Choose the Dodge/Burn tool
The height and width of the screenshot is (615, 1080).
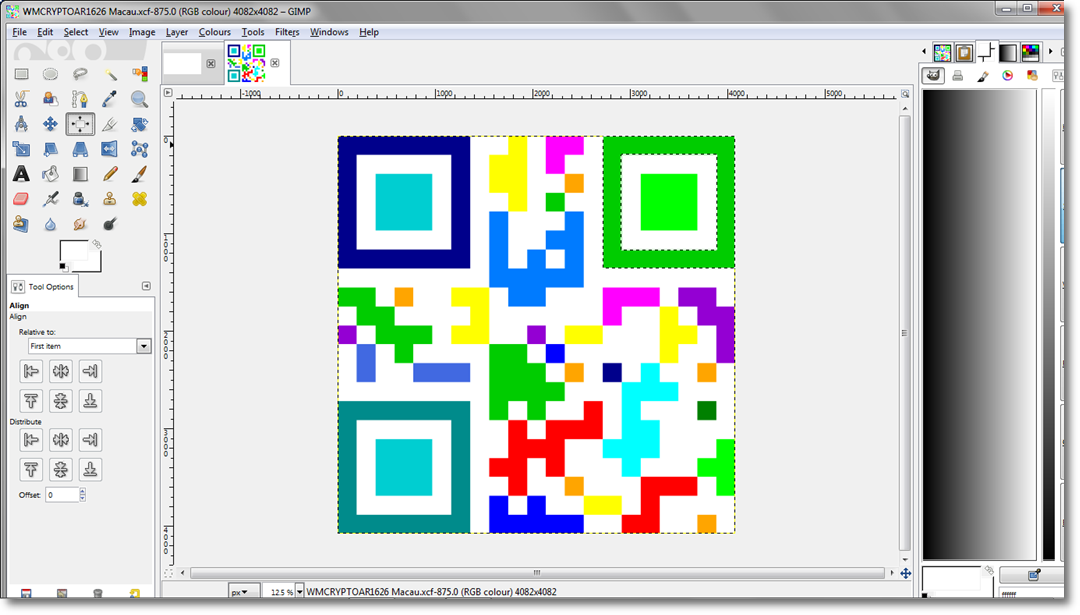pyautogui.click(x=110, y=224)
